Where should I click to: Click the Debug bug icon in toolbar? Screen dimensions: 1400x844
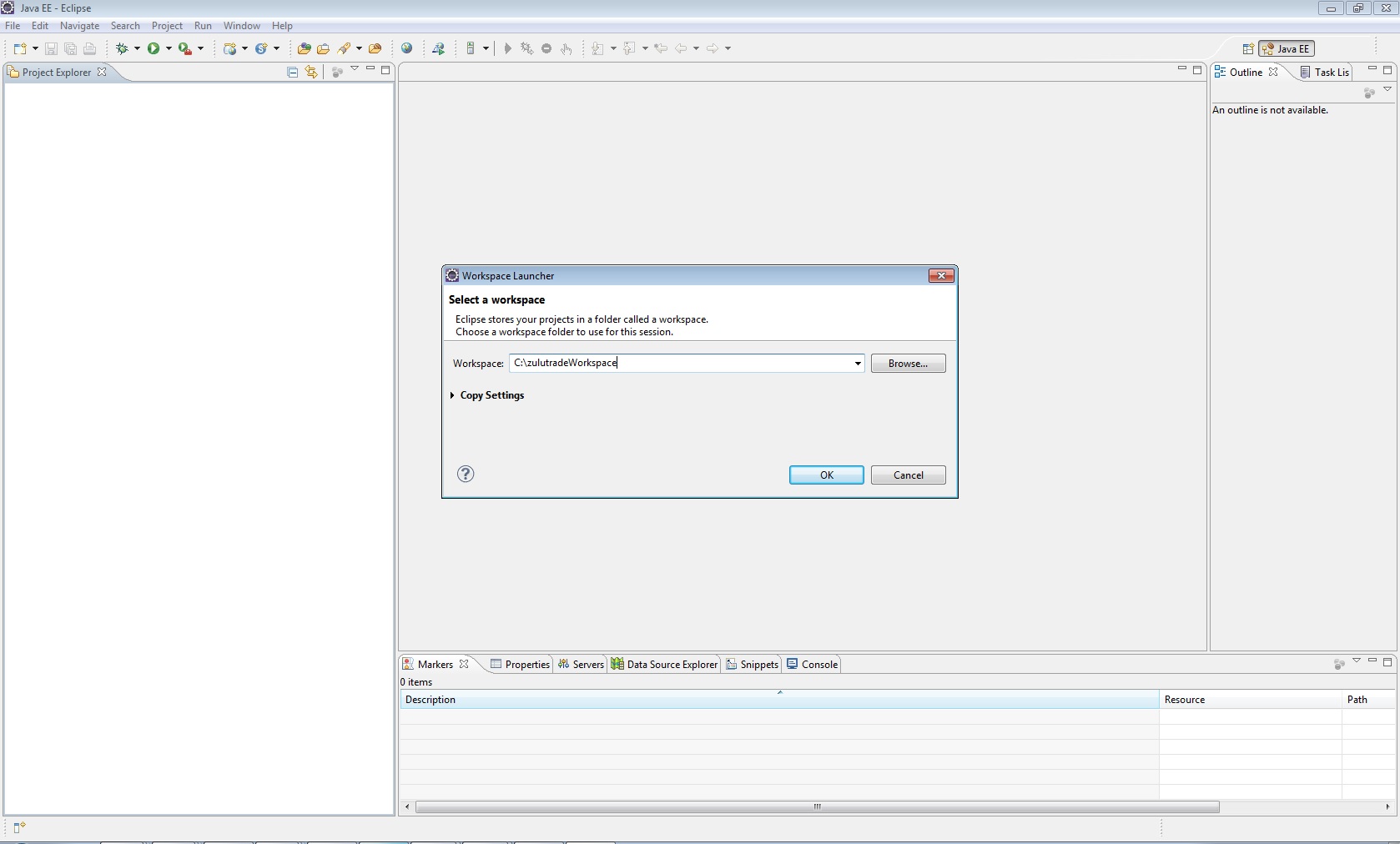pyautogui.click(x=122, y=48)
